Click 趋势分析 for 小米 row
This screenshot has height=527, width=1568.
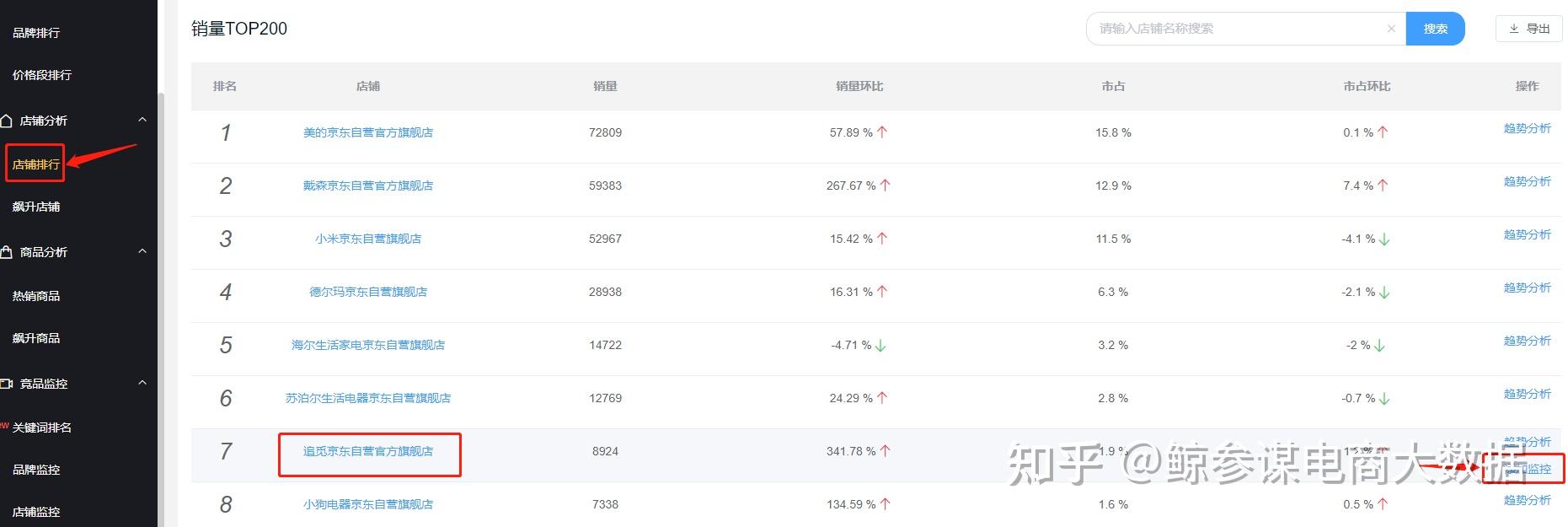[1527, 234]
